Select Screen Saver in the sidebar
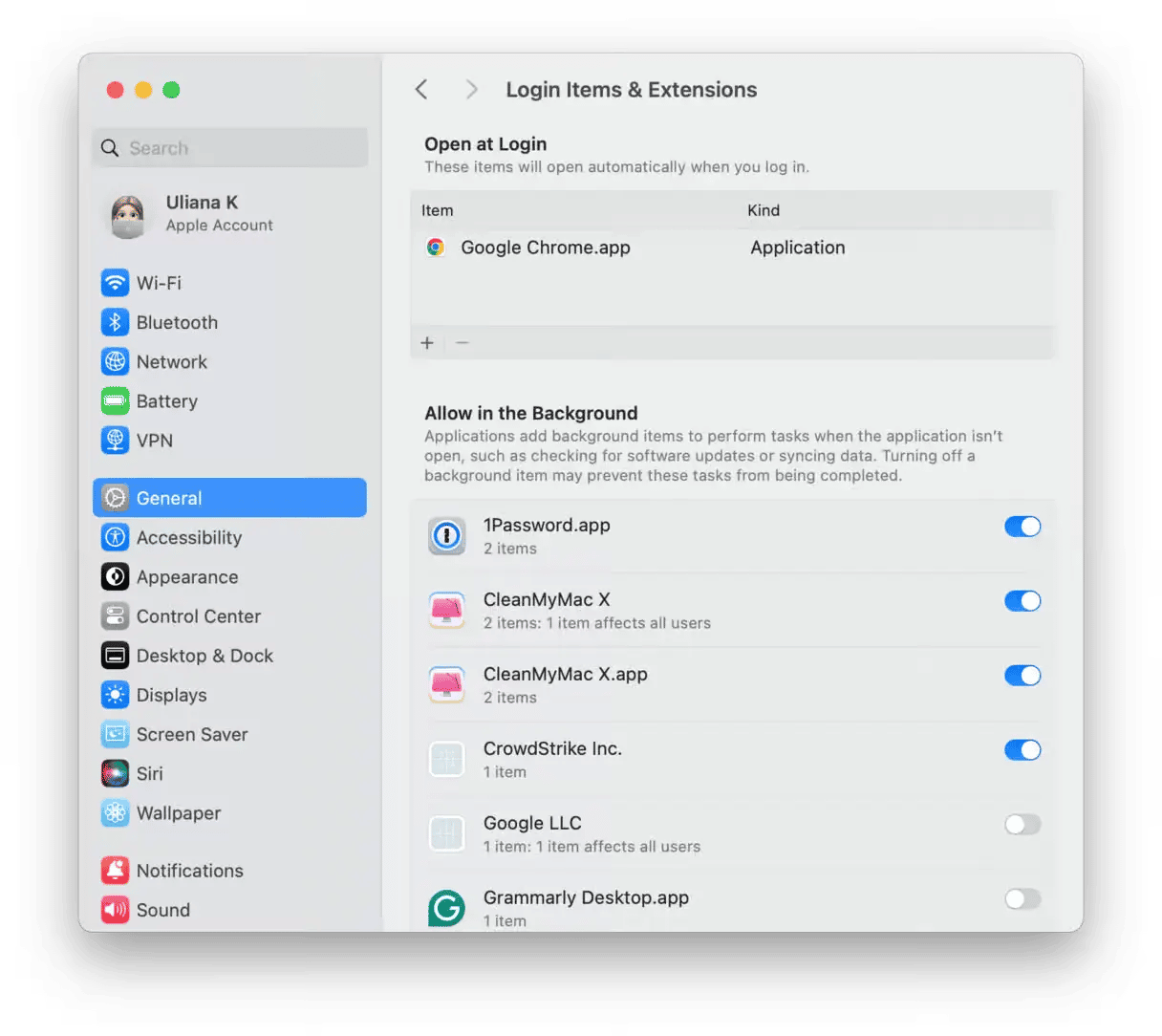Viewport: 1162px width, 1036px height. (x=229, y=734)
